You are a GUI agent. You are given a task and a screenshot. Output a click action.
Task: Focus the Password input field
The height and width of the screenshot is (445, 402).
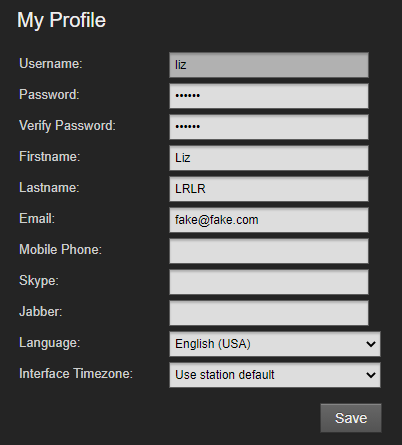point(269,96)
